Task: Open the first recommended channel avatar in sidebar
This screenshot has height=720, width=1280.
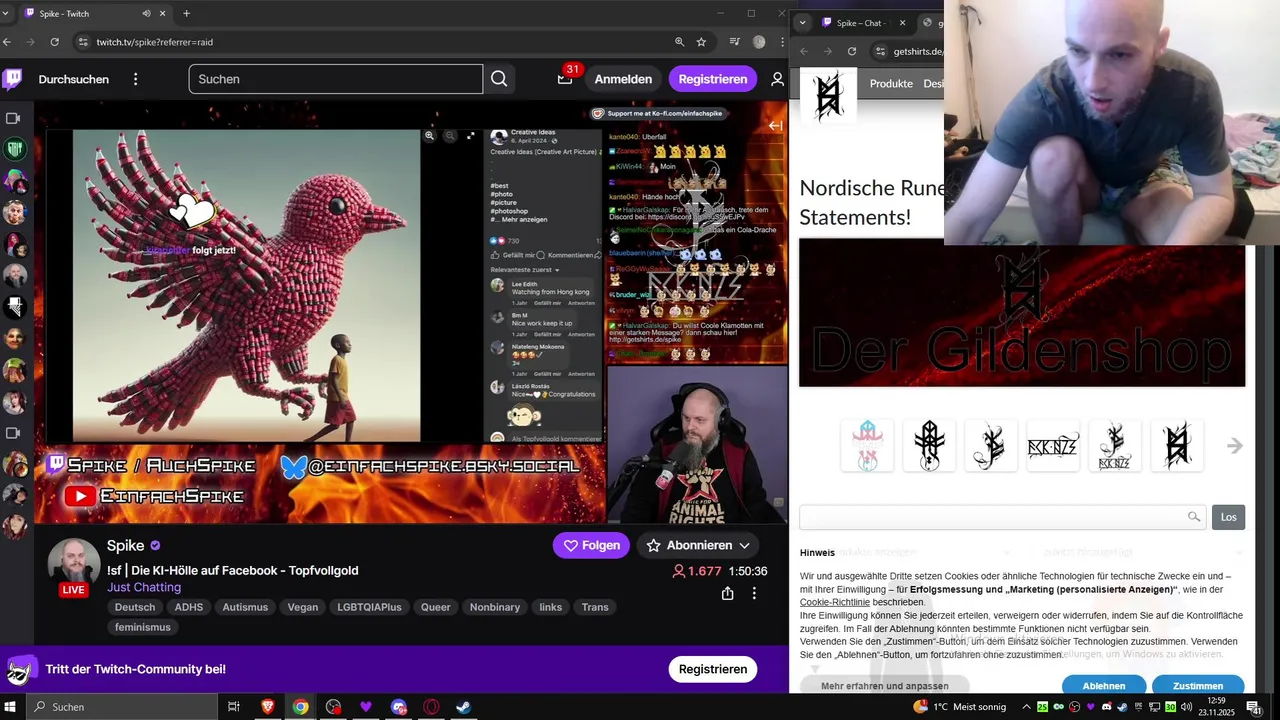Action: pyautogui.click(x=14, y=150)
